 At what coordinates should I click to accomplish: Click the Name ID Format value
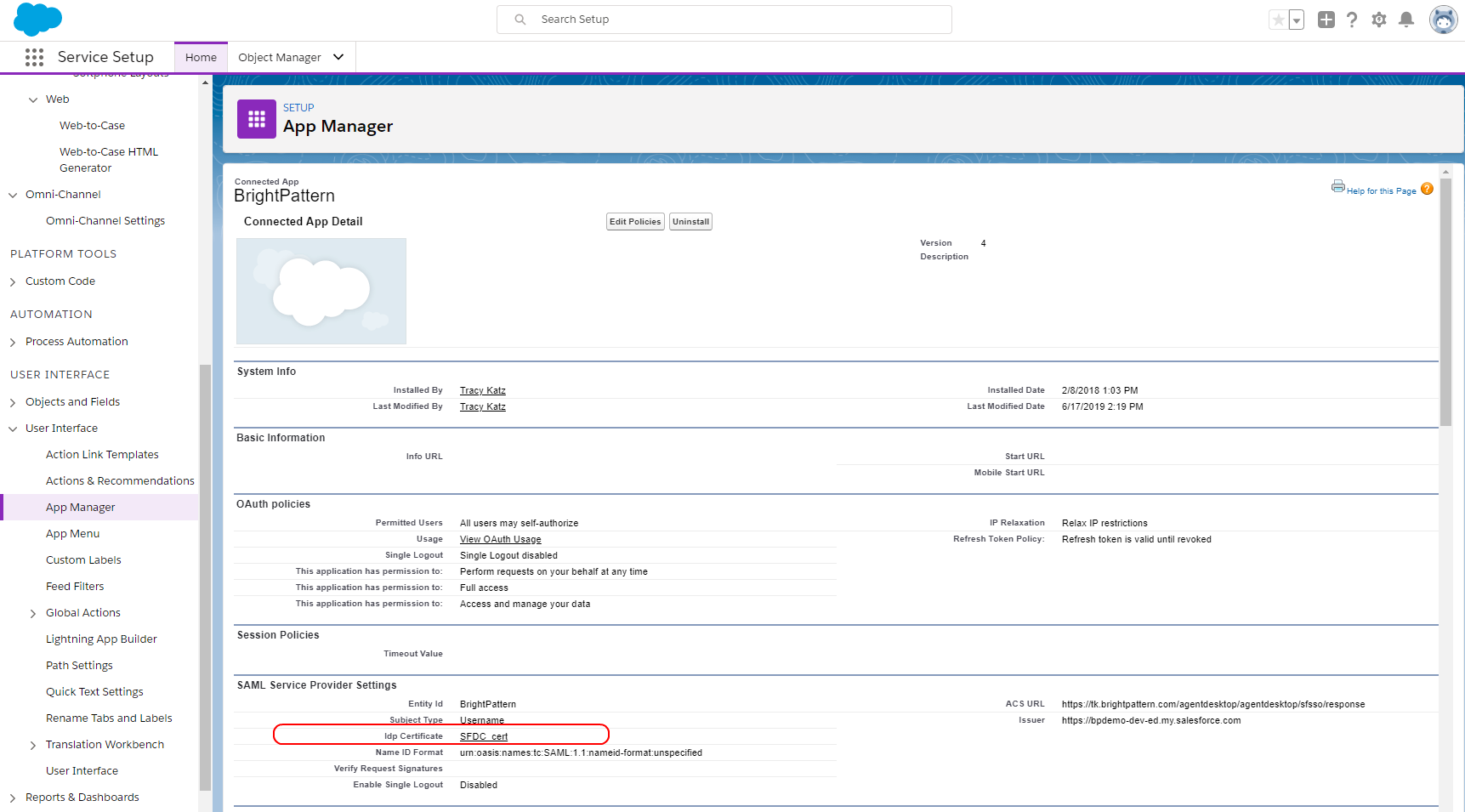coord(581,752)
